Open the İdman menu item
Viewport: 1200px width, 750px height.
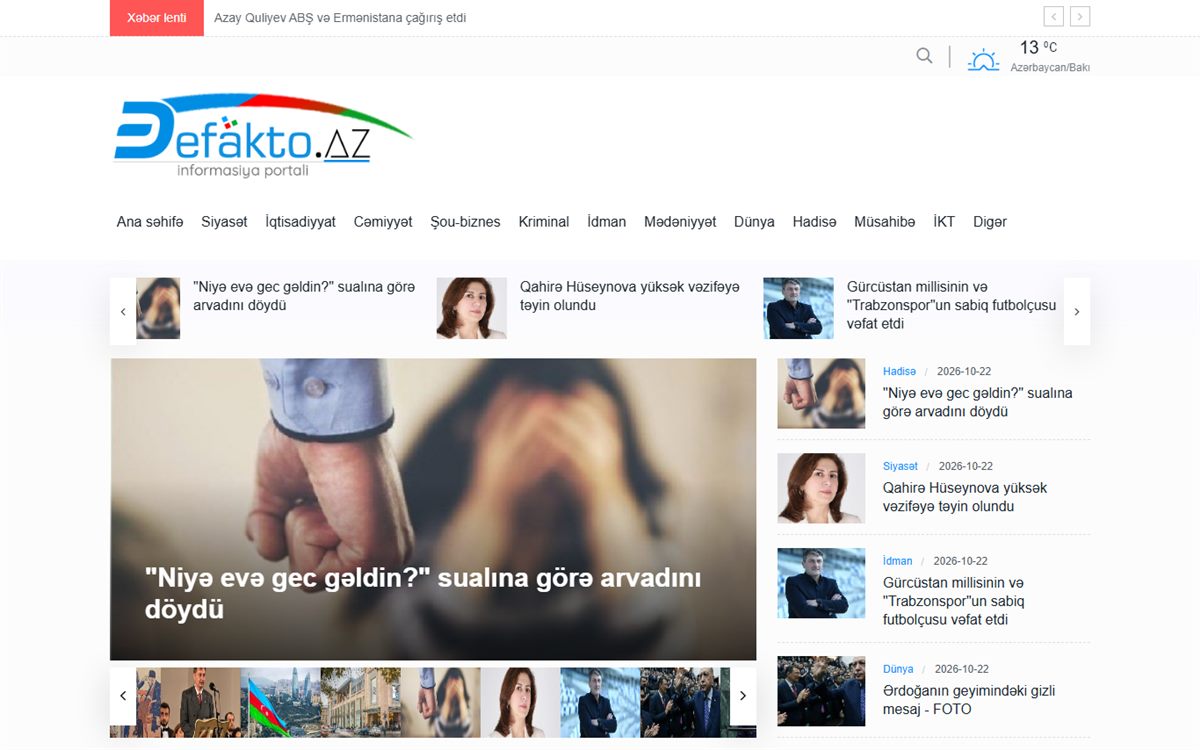click(x=607, y=222)
